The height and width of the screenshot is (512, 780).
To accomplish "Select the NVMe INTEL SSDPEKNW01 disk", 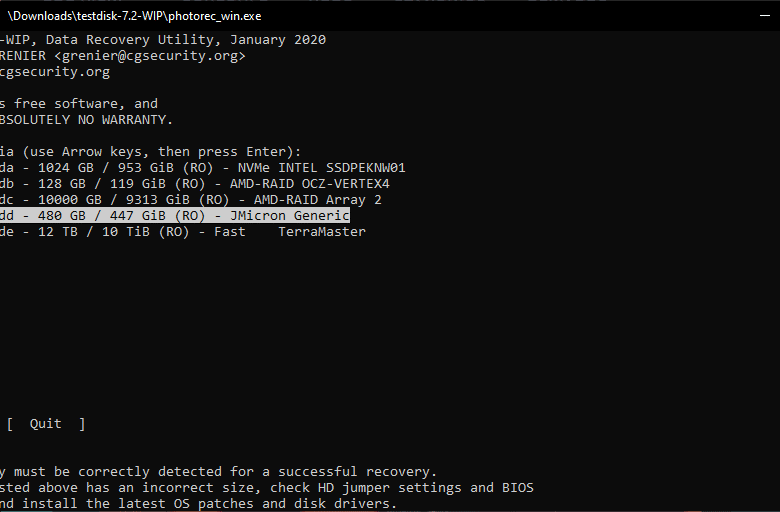I will [x=203, y=168].
